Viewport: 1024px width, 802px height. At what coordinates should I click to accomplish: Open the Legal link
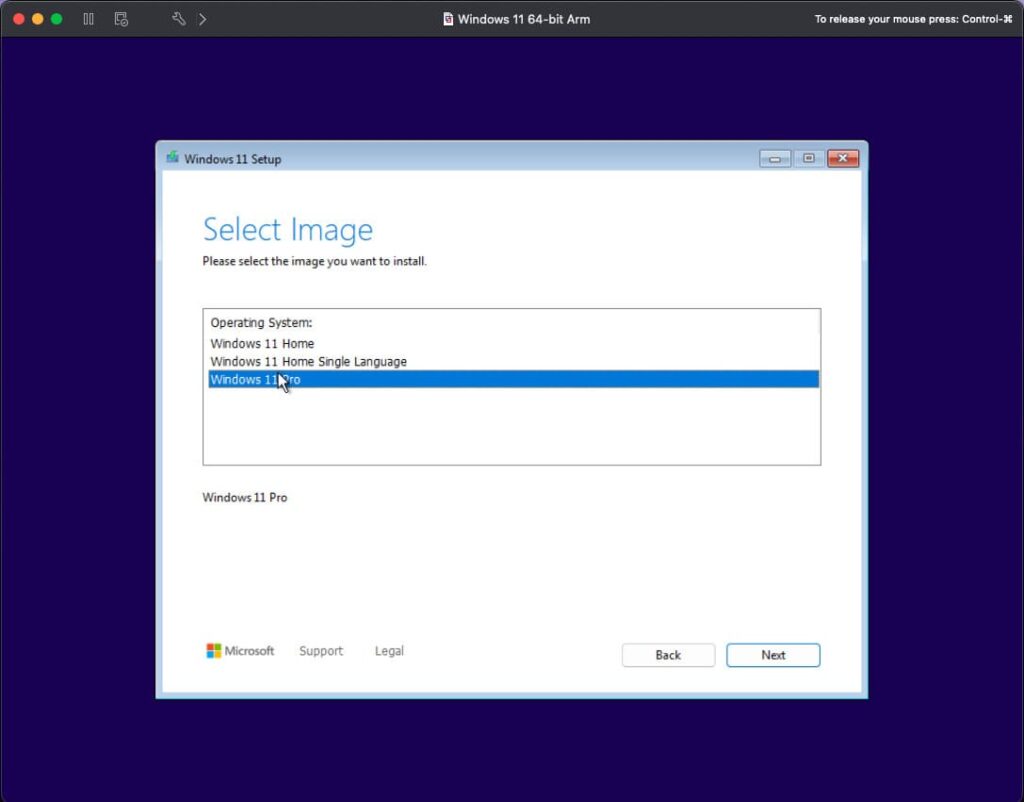pyautogui.click(x=389, y=651)
